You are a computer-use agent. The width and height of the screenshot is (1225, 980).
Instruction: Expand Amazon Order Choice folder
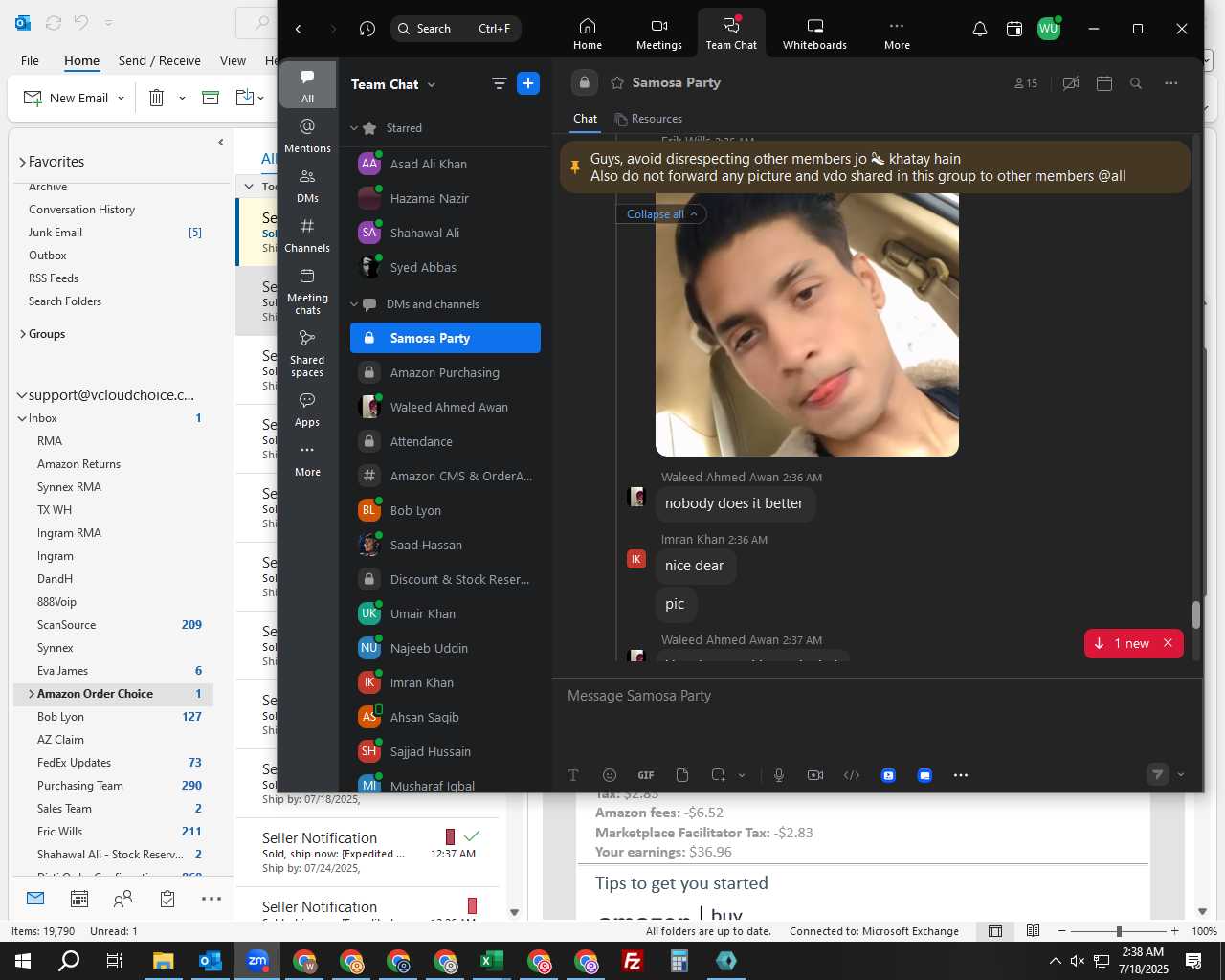(x=32, y=694)
